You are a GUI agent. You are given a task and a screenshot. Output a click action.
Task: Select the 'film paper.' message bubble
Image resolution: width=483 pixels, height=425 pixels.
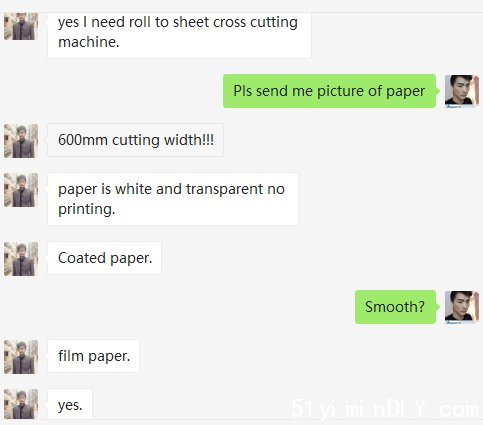coord(93,356)
